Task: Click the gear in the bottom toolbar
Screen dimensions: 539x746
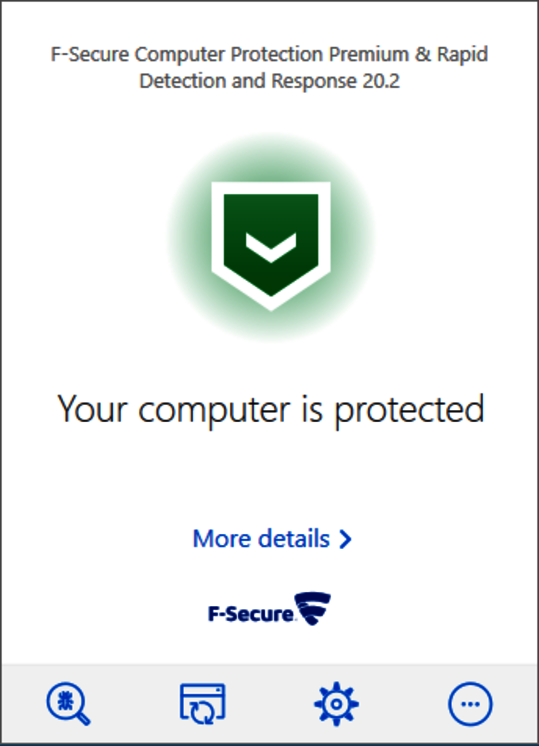Action: coord(336,704)
